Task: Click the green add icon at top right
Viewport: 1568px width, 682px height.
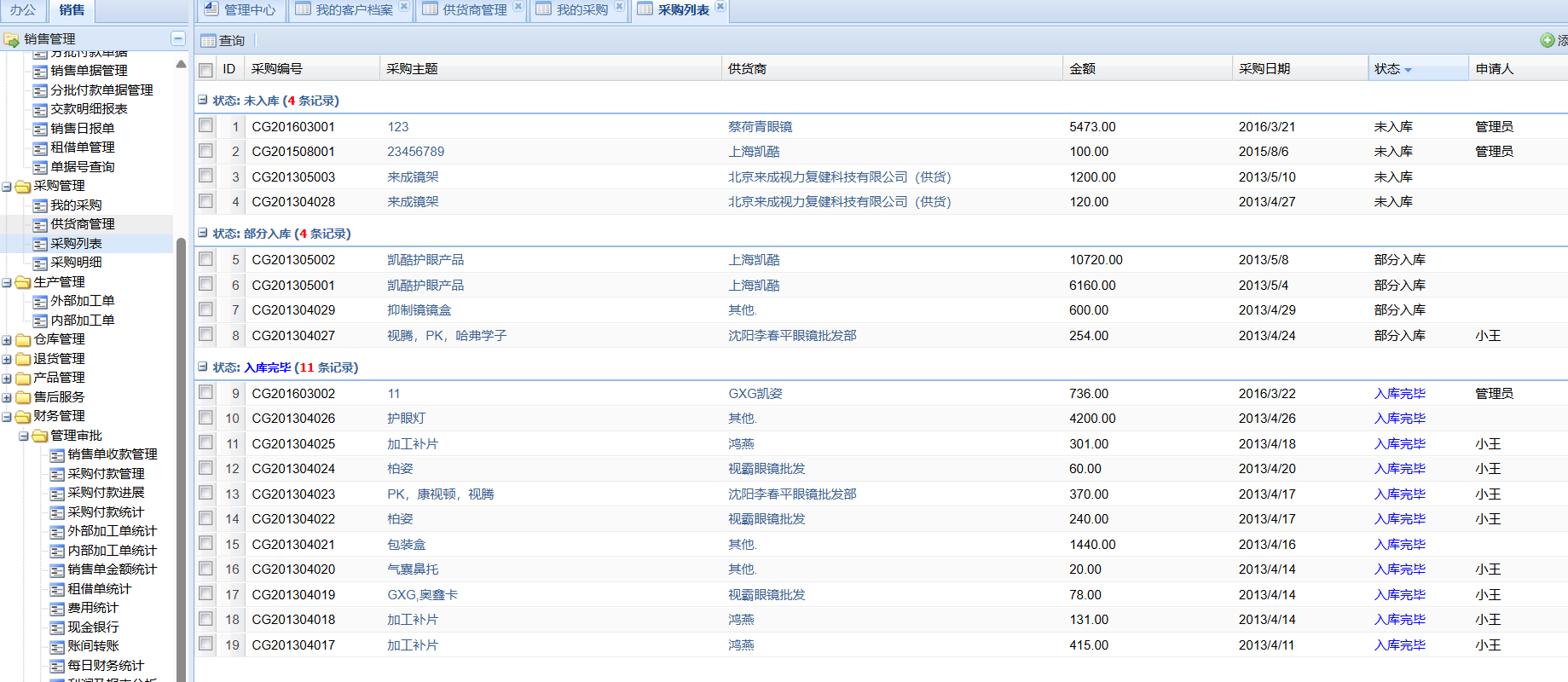Action: (x=1547, y=40)
